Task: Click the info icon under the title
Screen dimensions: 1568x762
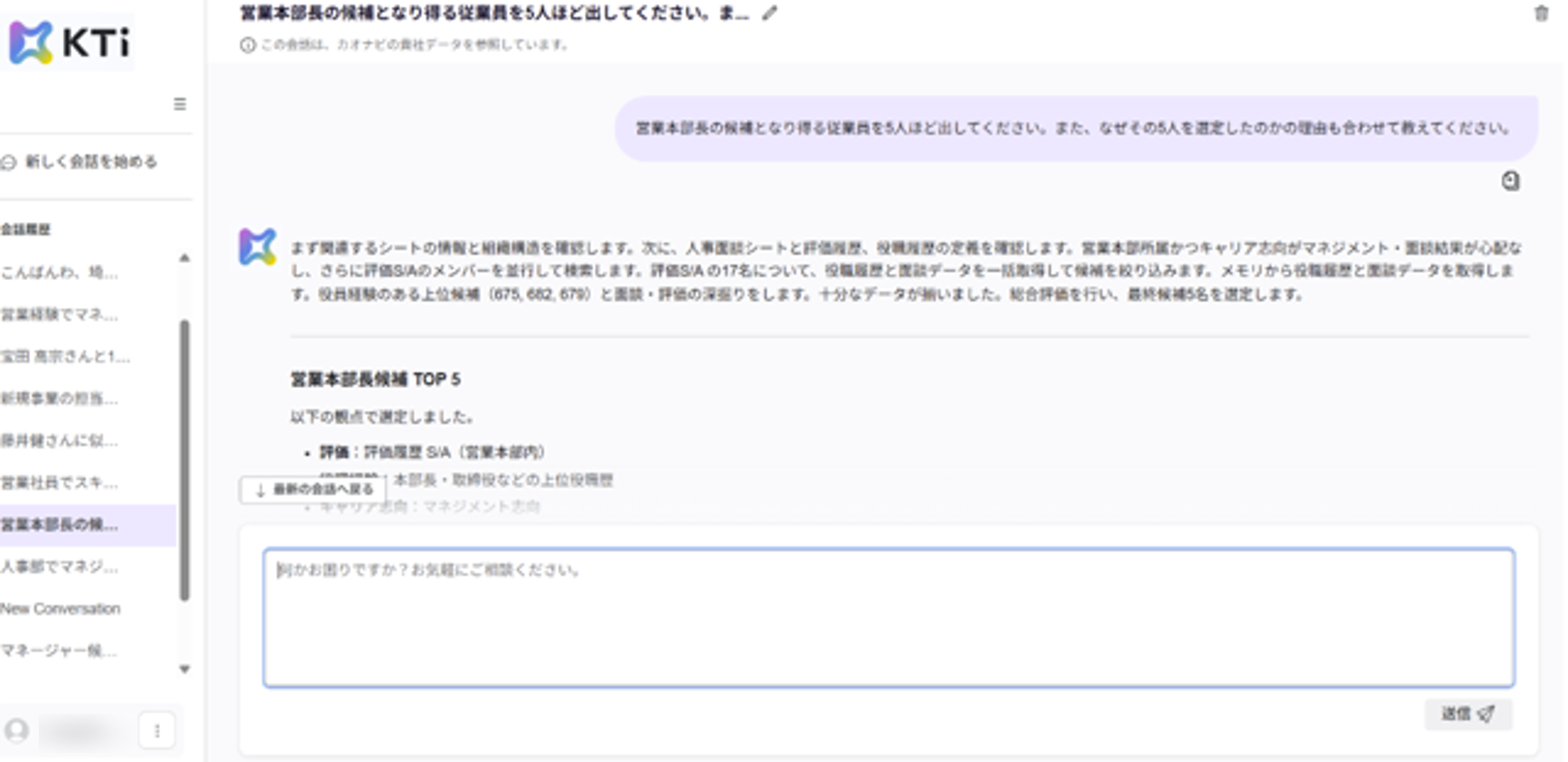Action: point(247,45)
